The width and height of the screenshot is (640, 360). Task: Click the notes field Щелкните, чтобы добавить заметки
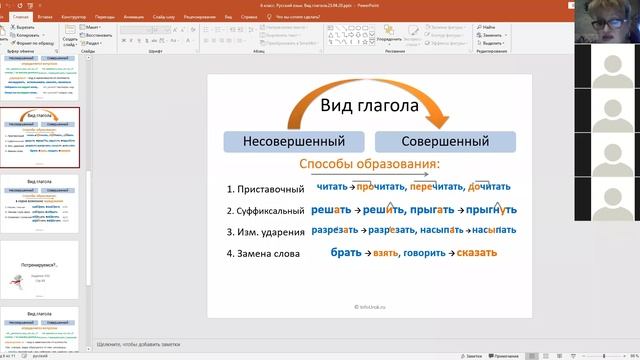[x=138, y=344]
